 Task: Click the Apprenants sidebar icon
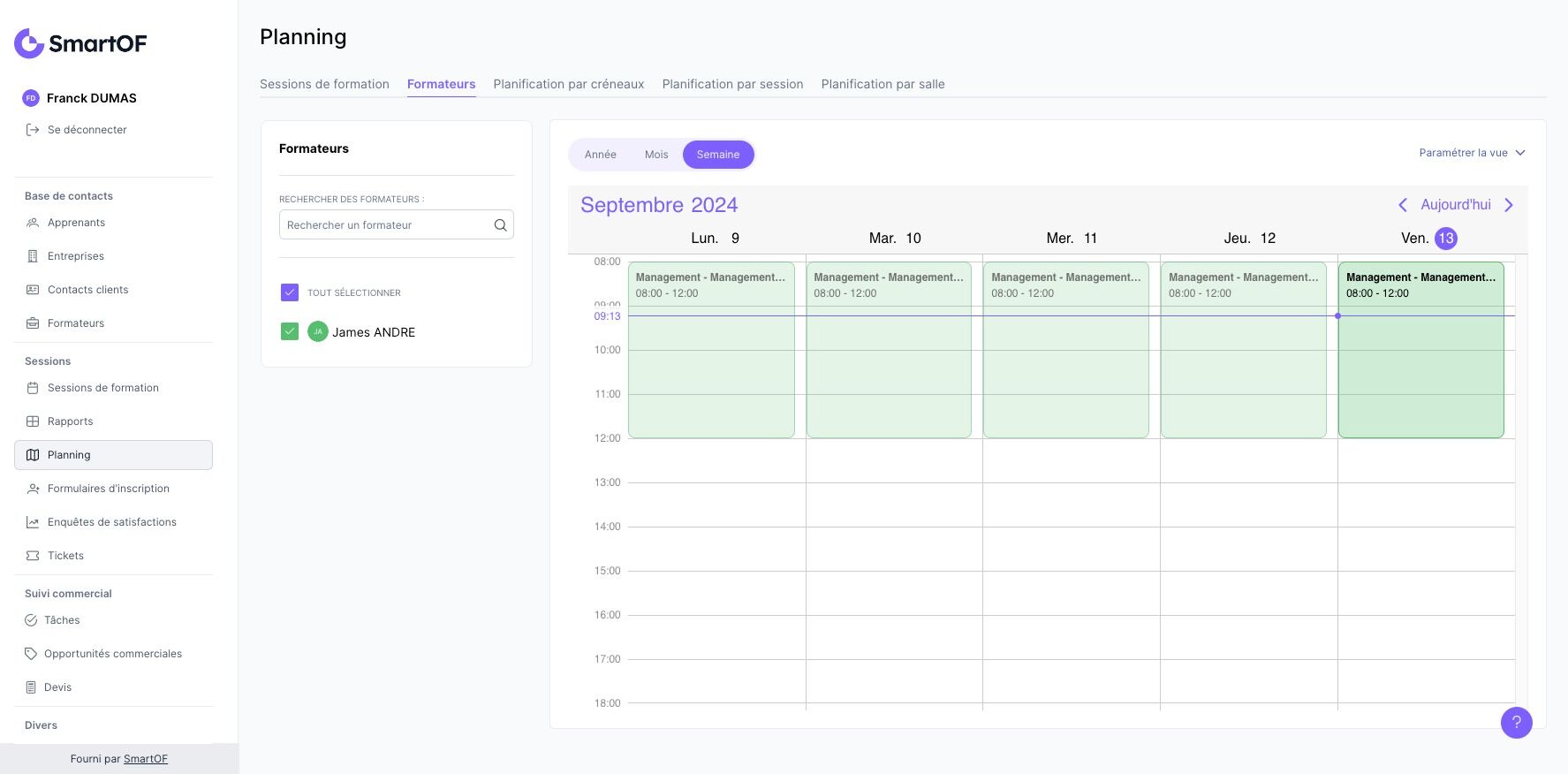33,223
